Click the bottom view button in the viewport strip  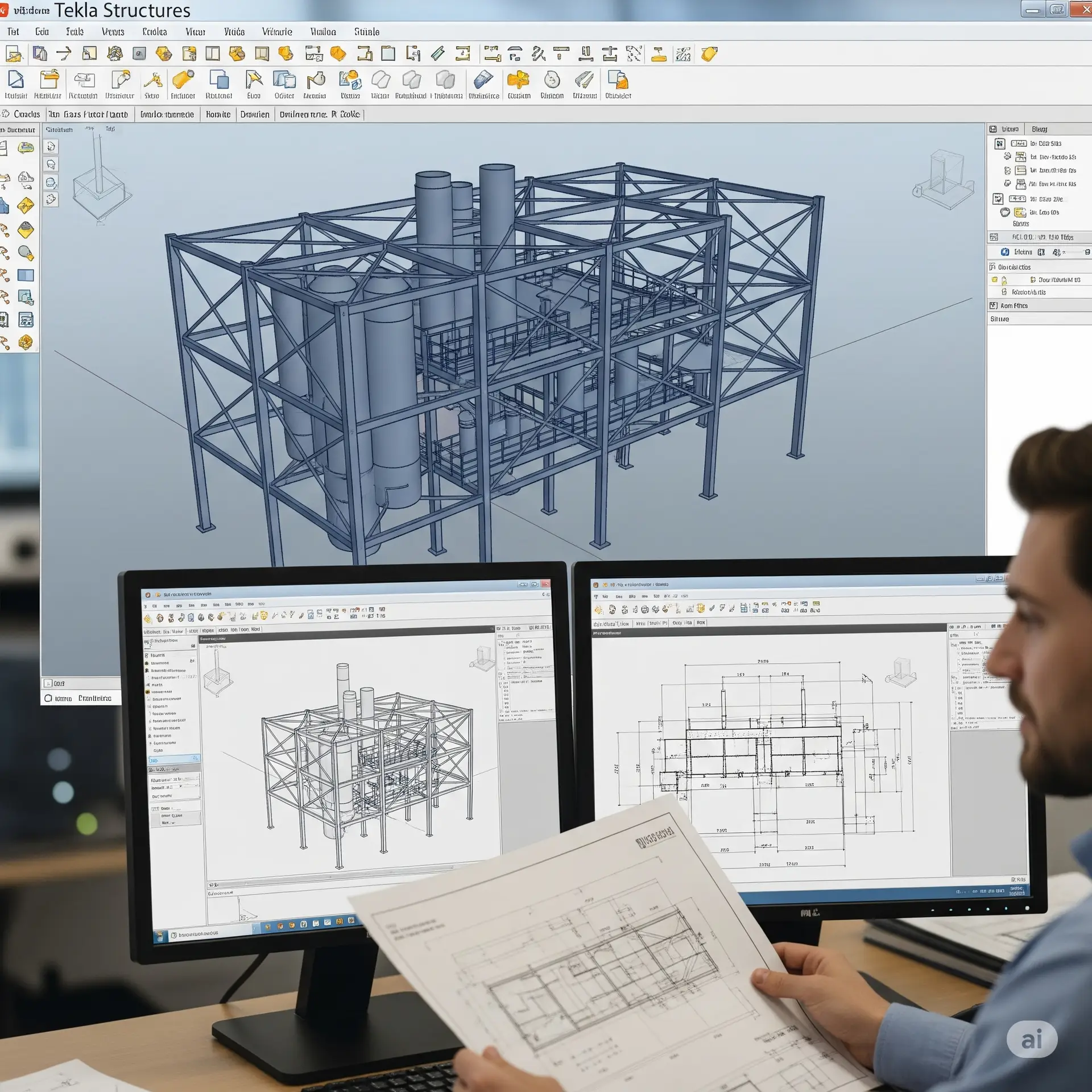pos(51,200)
